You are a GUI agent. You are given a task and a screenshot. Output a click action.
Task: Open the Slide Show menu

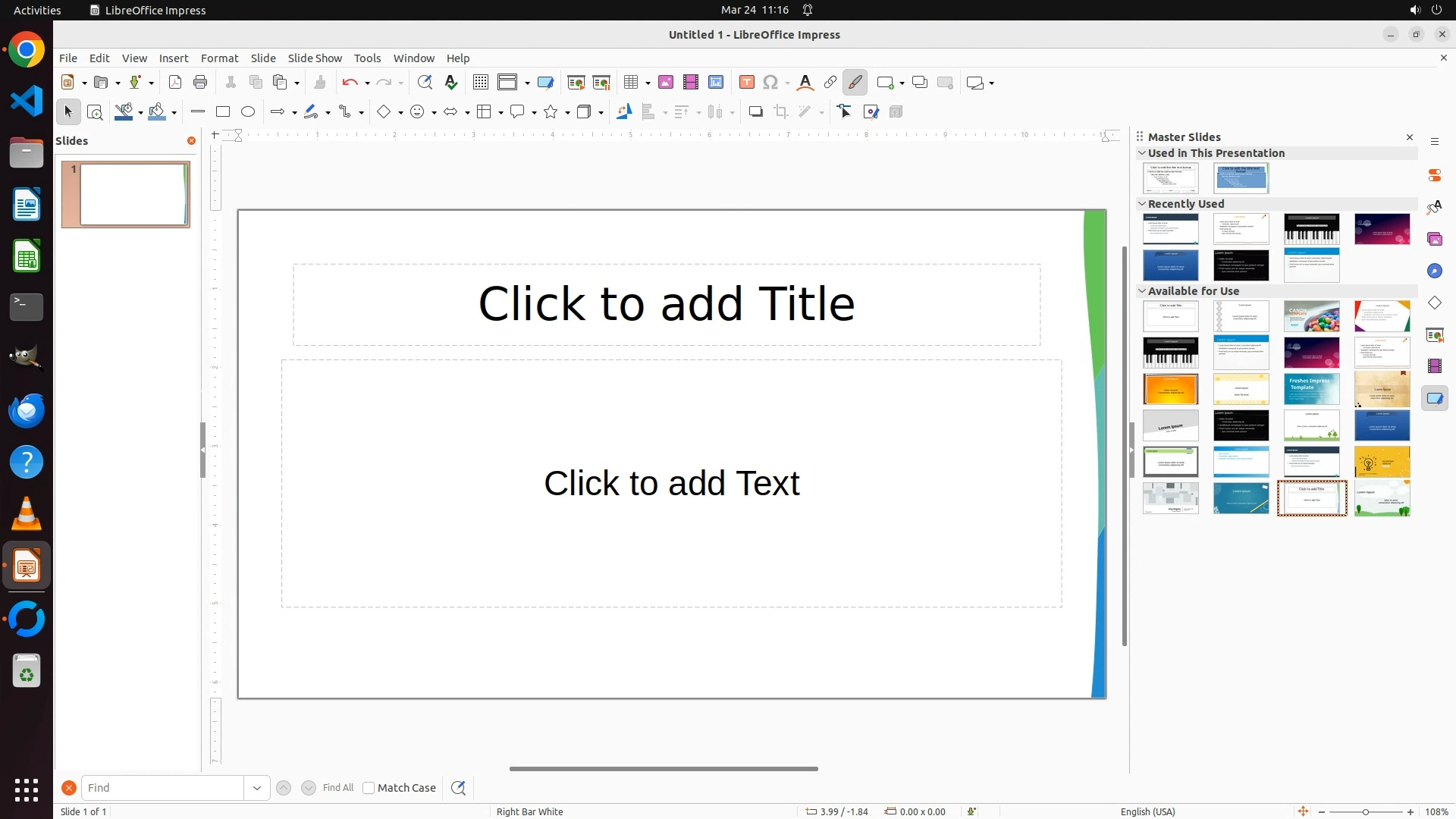315,58
